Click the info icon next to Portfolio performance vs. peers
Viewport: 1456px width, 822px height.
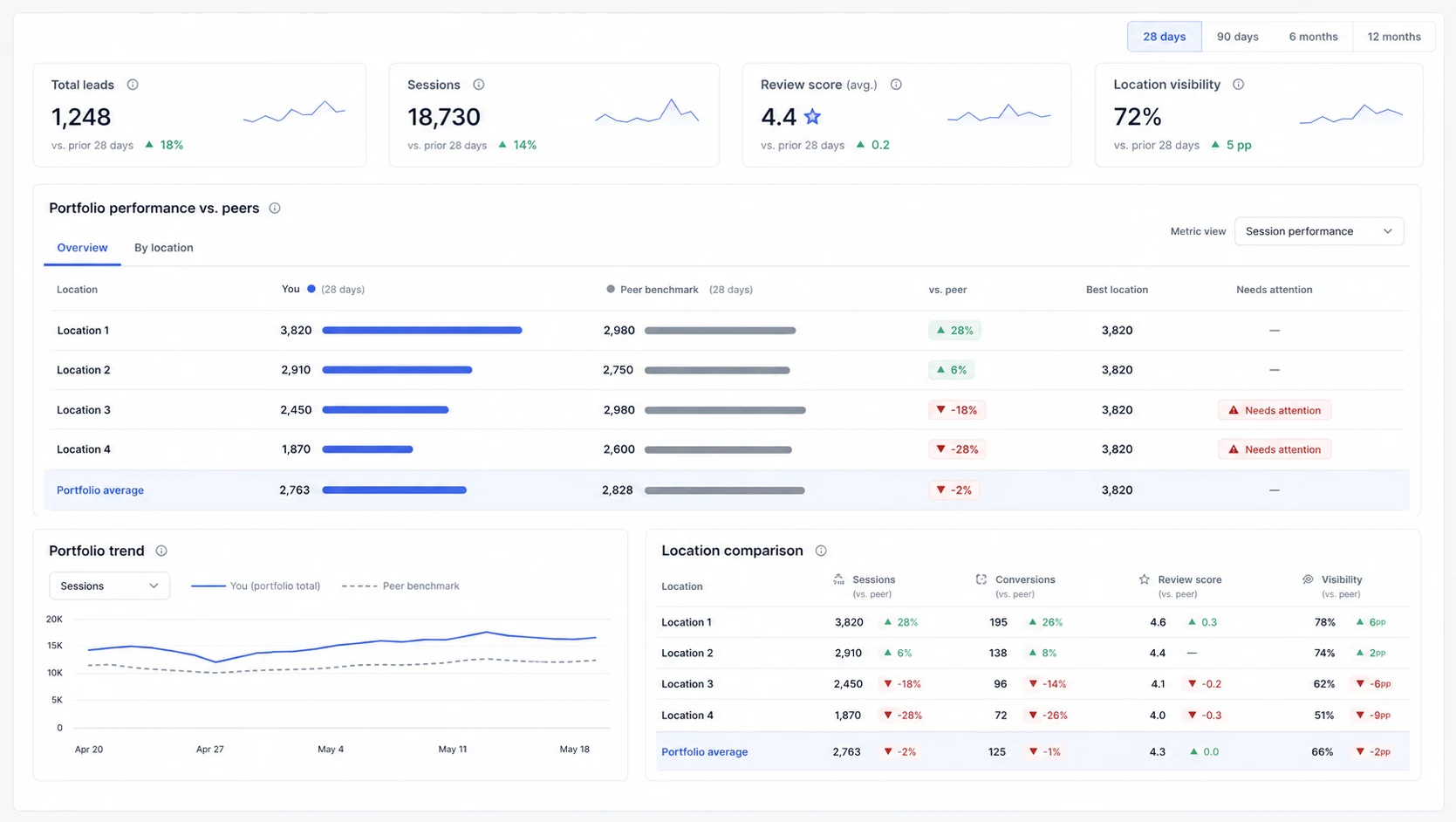pyautogui.click(x=275, y=208)
